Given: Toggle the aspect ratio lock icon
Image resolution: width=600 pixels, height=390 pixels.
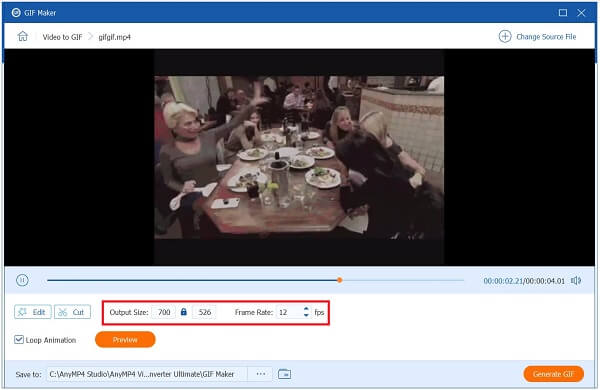Looking at the screenshot, I should pos(184,312).
